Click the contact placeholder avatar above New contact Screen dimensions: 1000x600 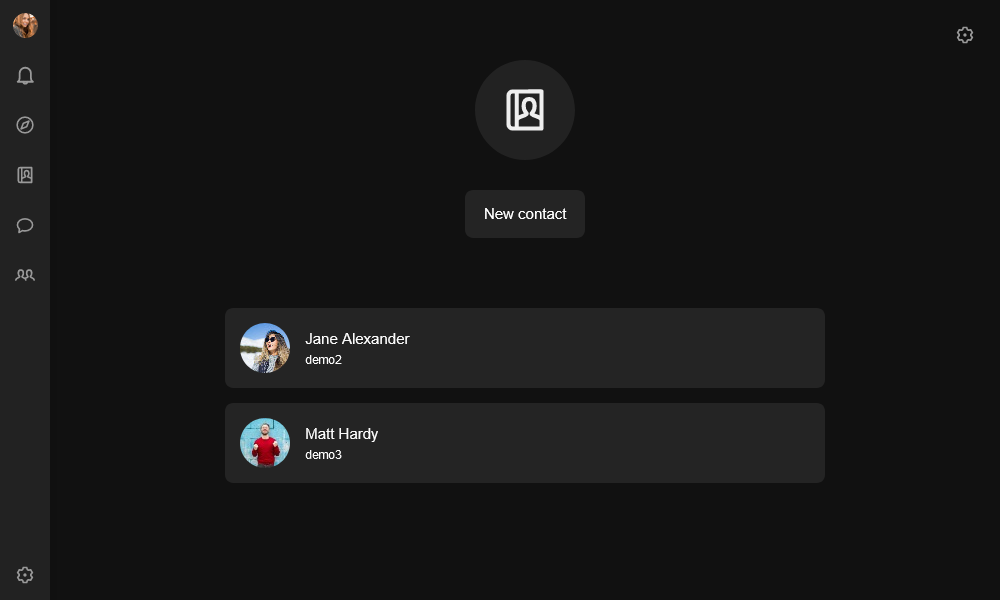click(525, 110)
